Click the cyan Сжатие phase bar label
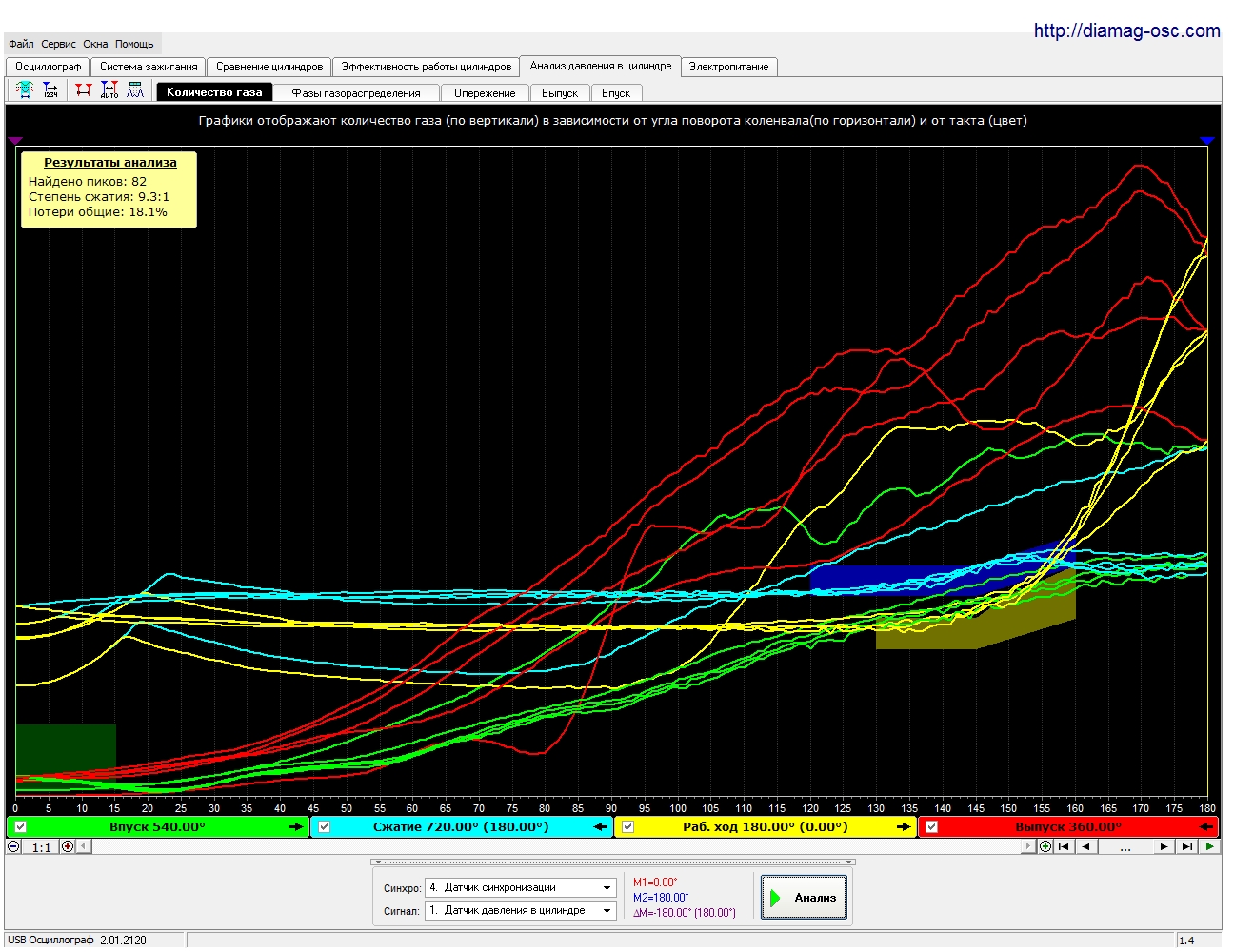The height and width of the screenshot is (952, 1234). coord(461,827)
